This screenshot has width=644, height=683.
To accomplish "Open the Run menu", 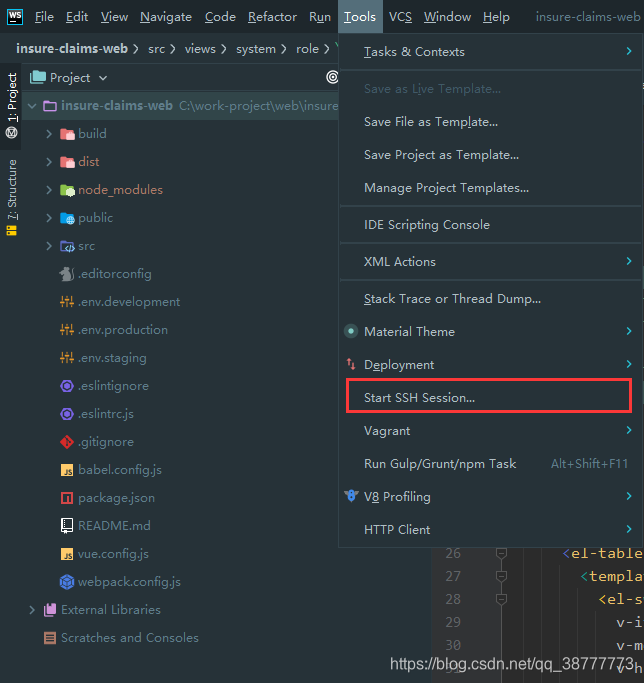I will pyautogui.click(x=319, y=17).
